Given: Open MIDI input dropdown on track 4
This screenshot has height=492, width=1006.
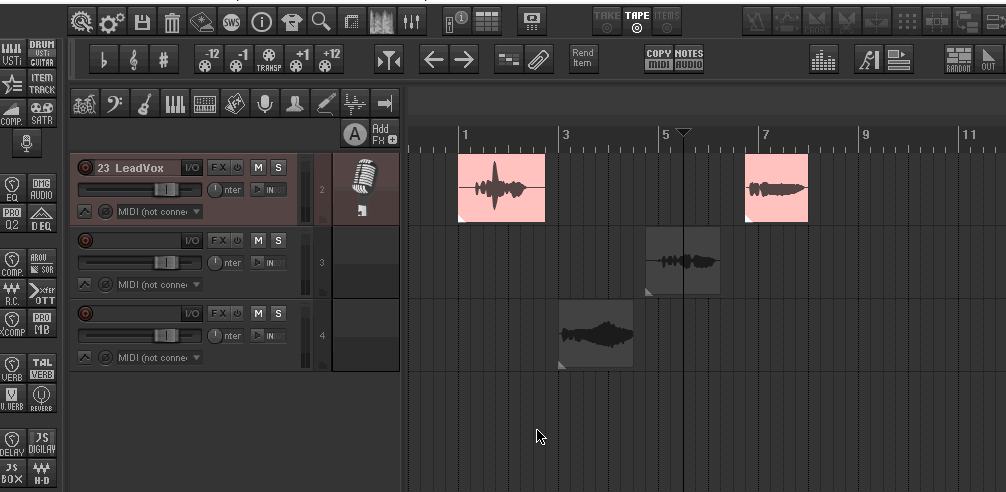Looking at the screenshot, I should 160,358.
